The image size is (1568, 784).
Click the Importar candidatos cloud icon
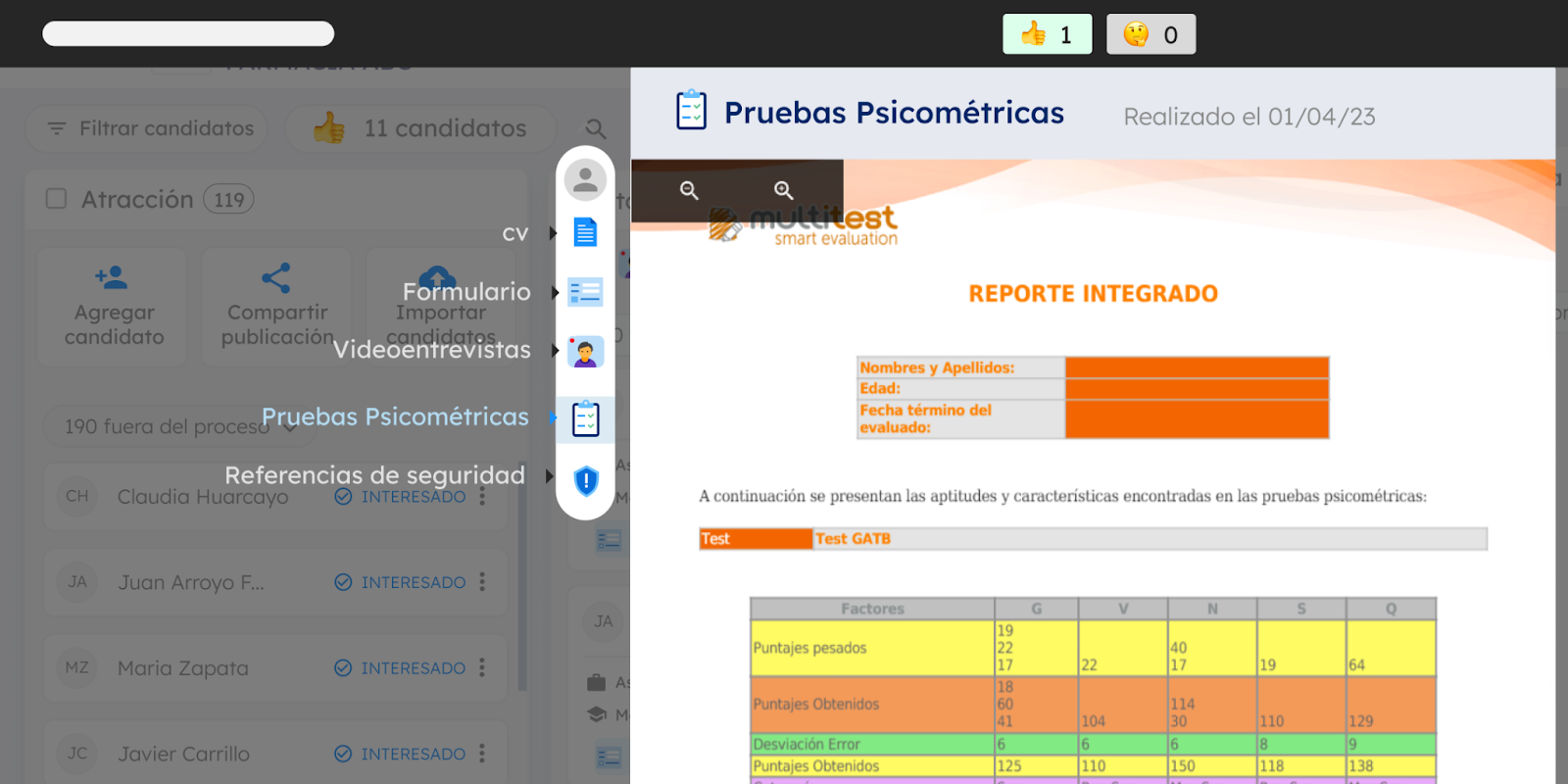coord(437,277)
